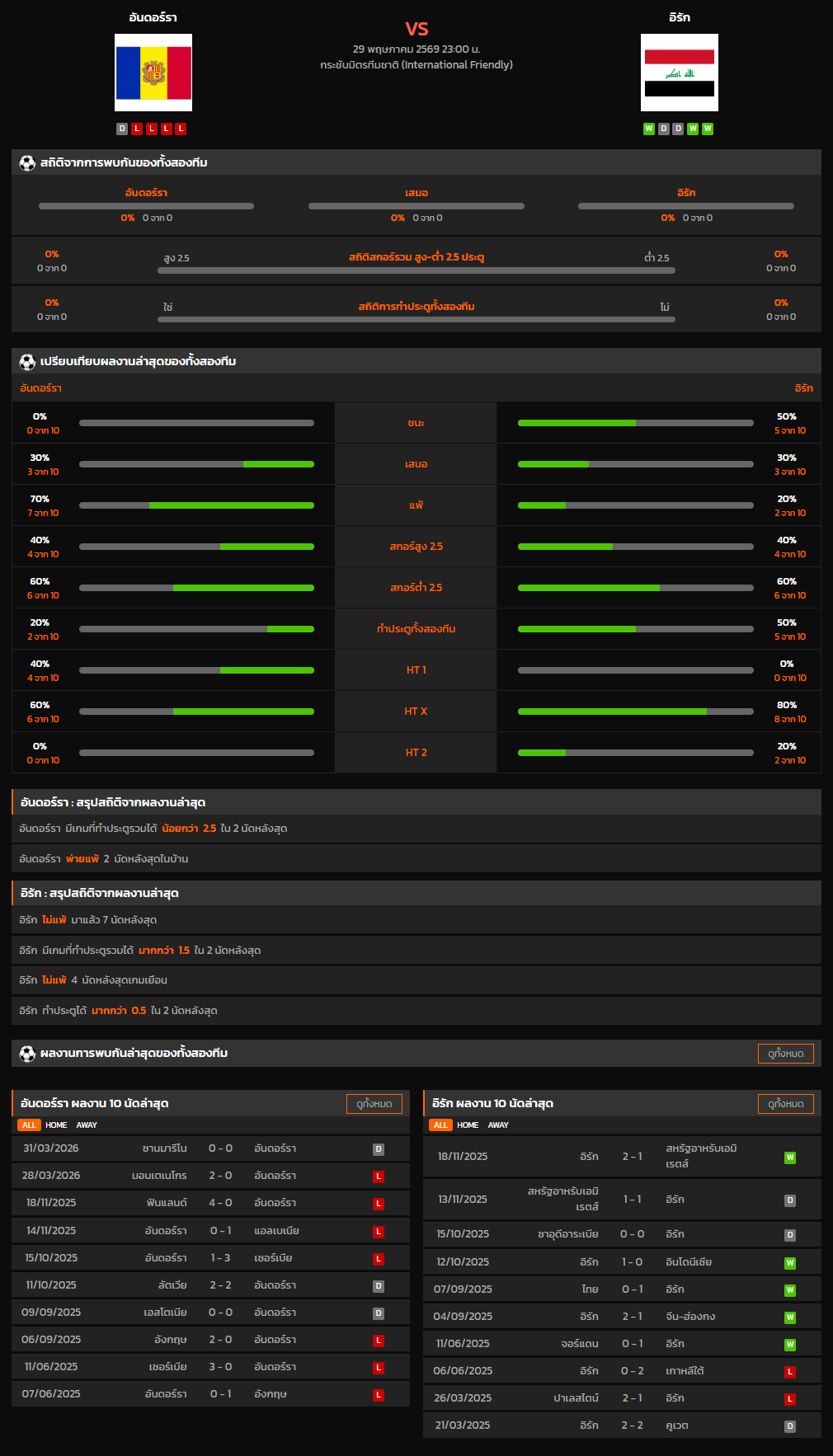
Task: Click Iraq unbeaten 7 matches summary line
Action: pos(416,920)
